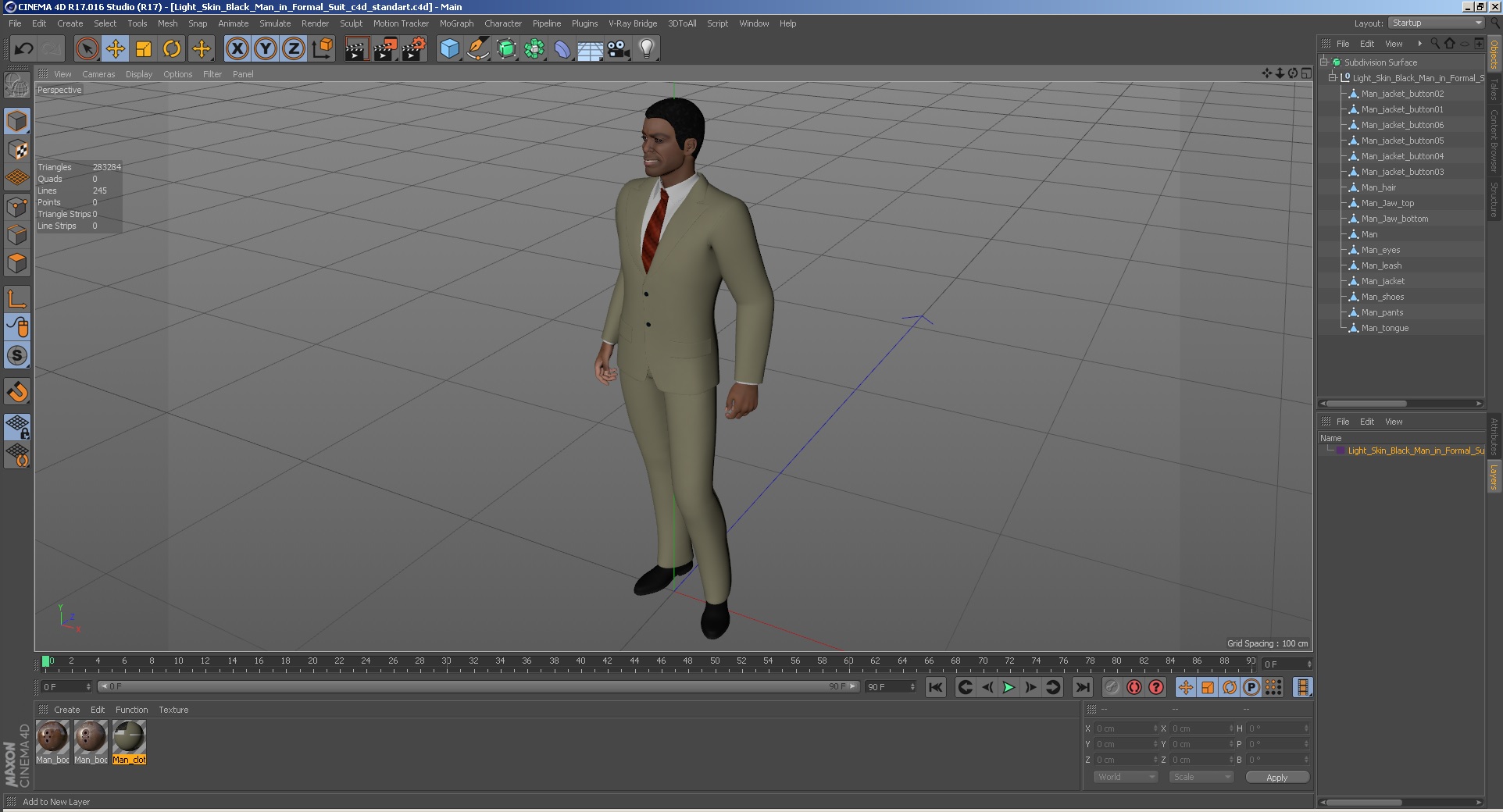Open the deformer bend icon
Viewport: 1503px width, 812px height.
click(562, 49)
